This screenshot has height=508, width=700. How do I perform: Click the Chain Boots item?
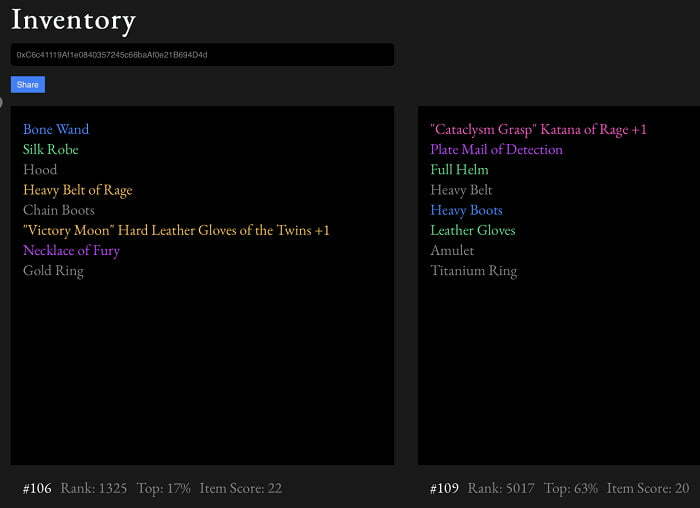pyautogui.click(x=59, y=210)
